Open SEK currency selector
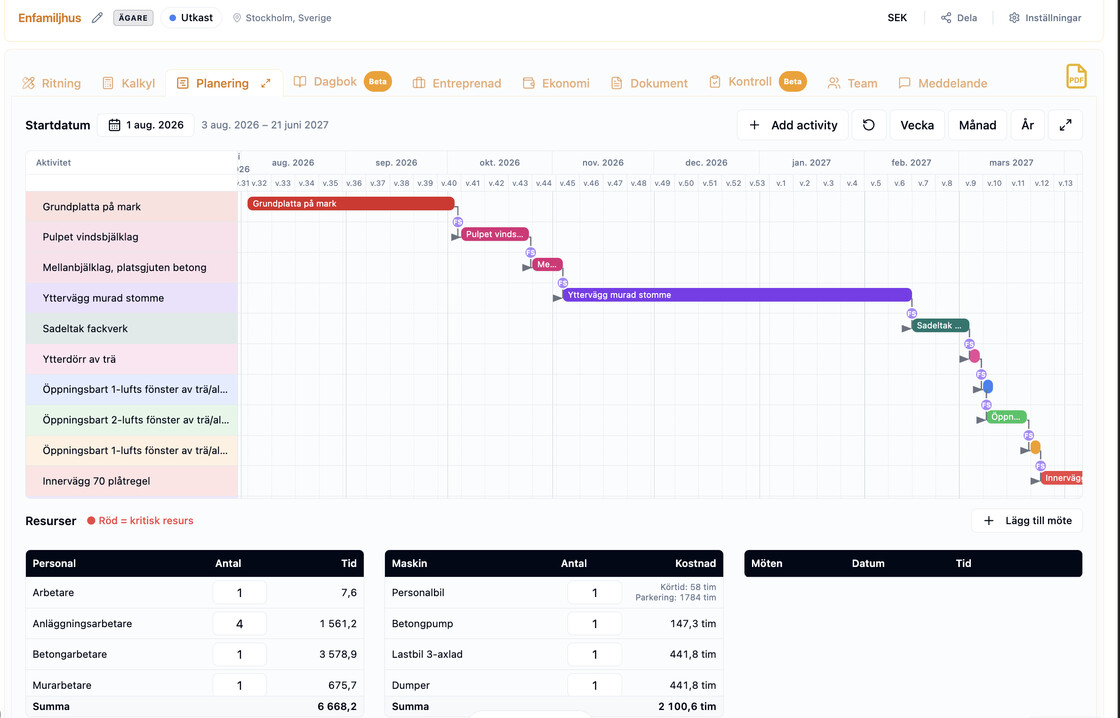The height and width of the screenshot is (718, 1120). 897,18
